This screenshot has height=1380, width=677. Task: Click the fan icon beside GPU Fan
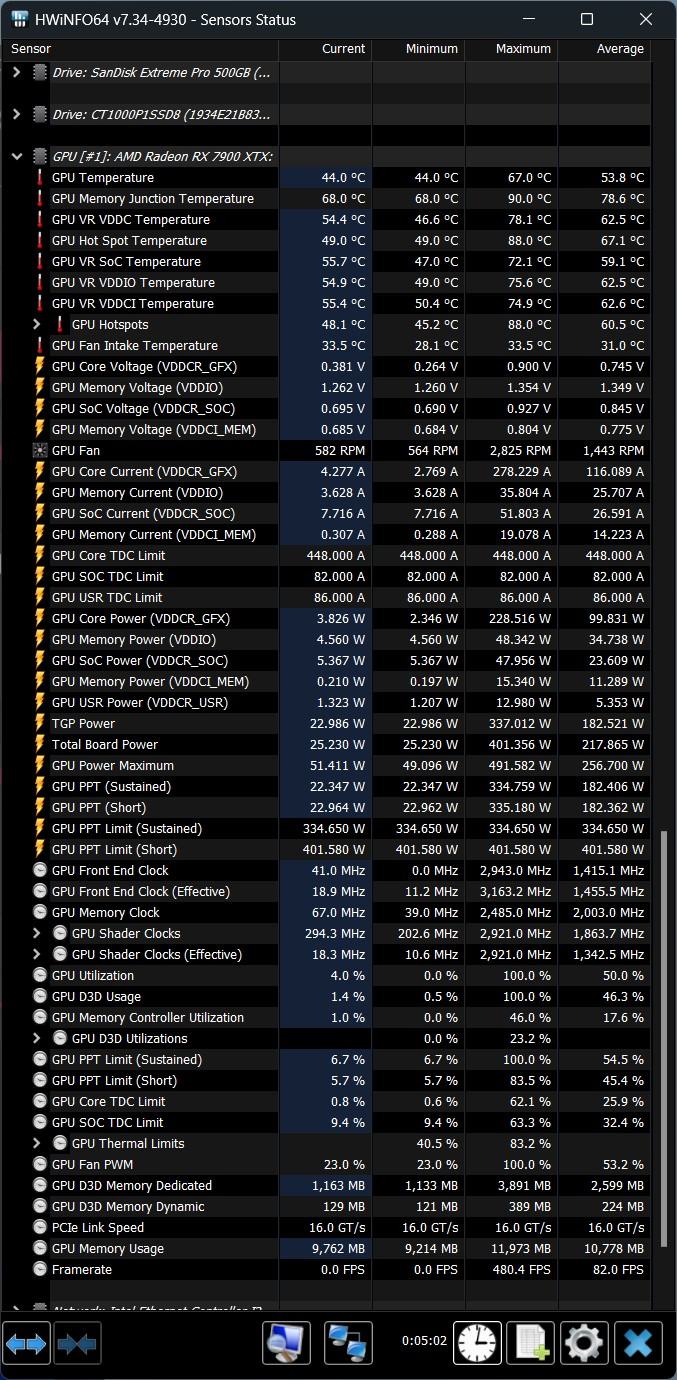[x=40, y=451]
